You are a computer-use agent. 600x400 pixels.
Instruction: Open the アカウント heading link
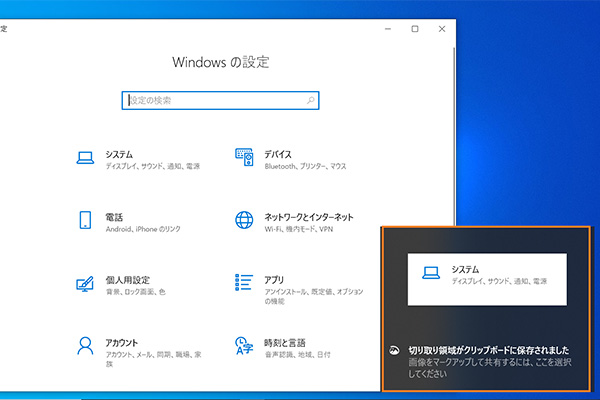coord(122,343)
